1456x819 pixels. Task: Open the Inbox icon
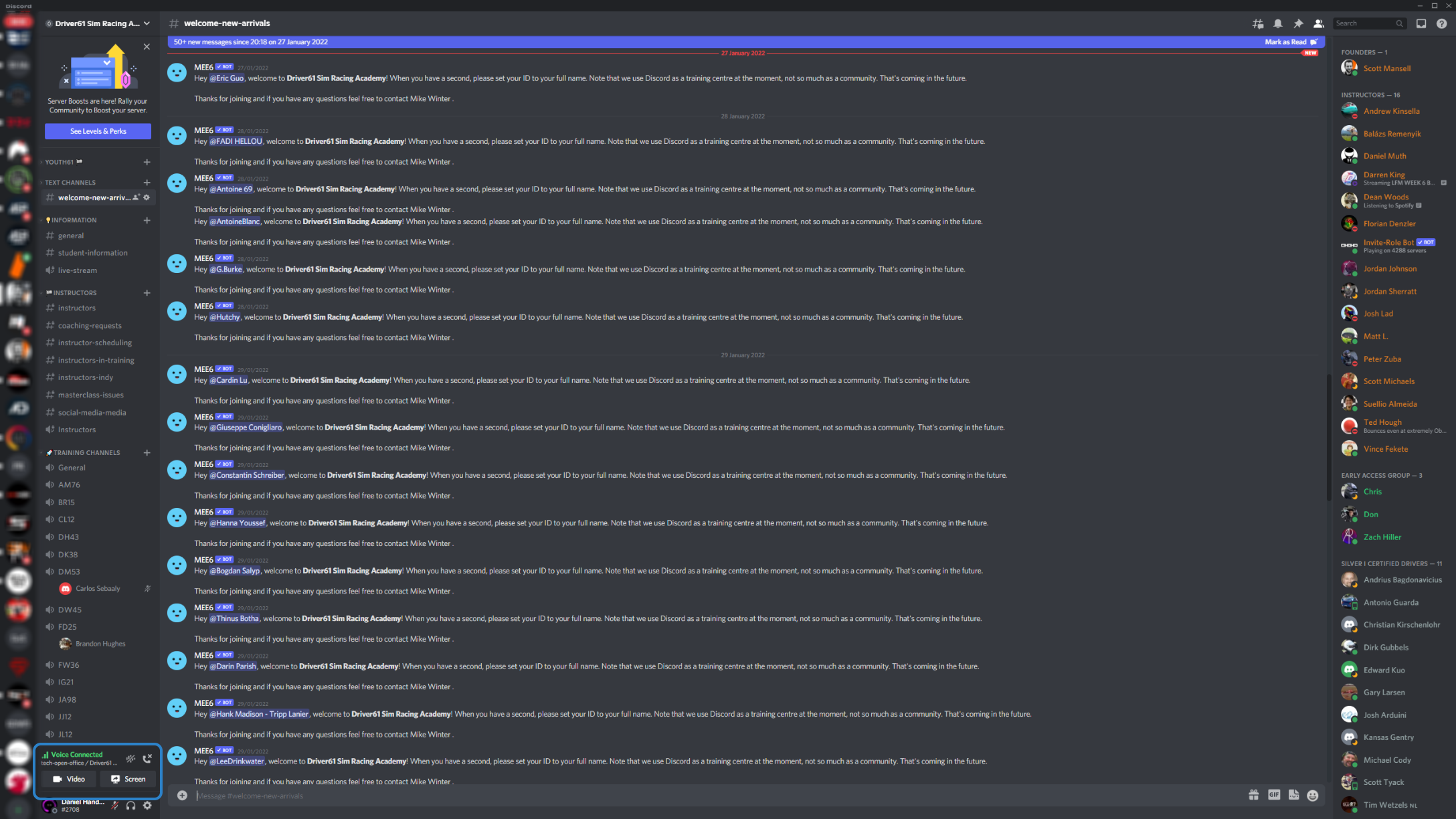pyautogui.click(x=1421, y=23)
